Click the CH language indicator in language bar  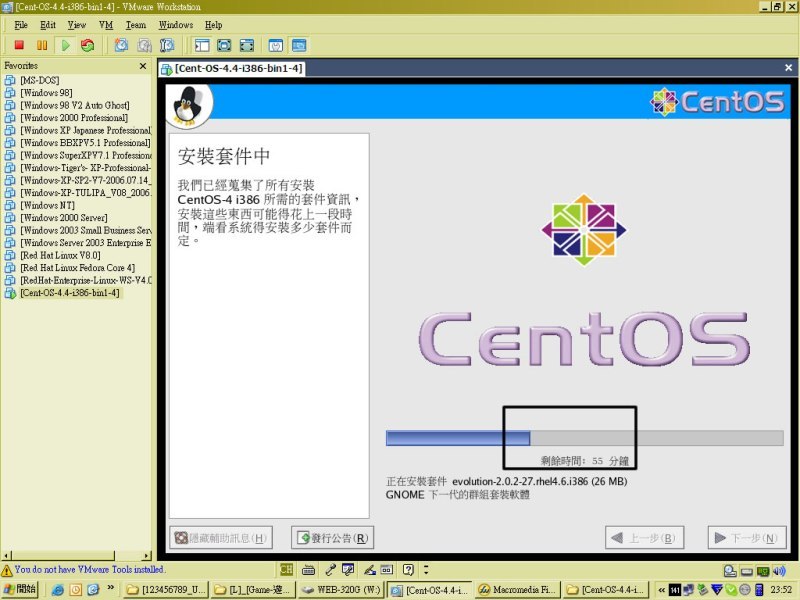[x=287, y=569]
